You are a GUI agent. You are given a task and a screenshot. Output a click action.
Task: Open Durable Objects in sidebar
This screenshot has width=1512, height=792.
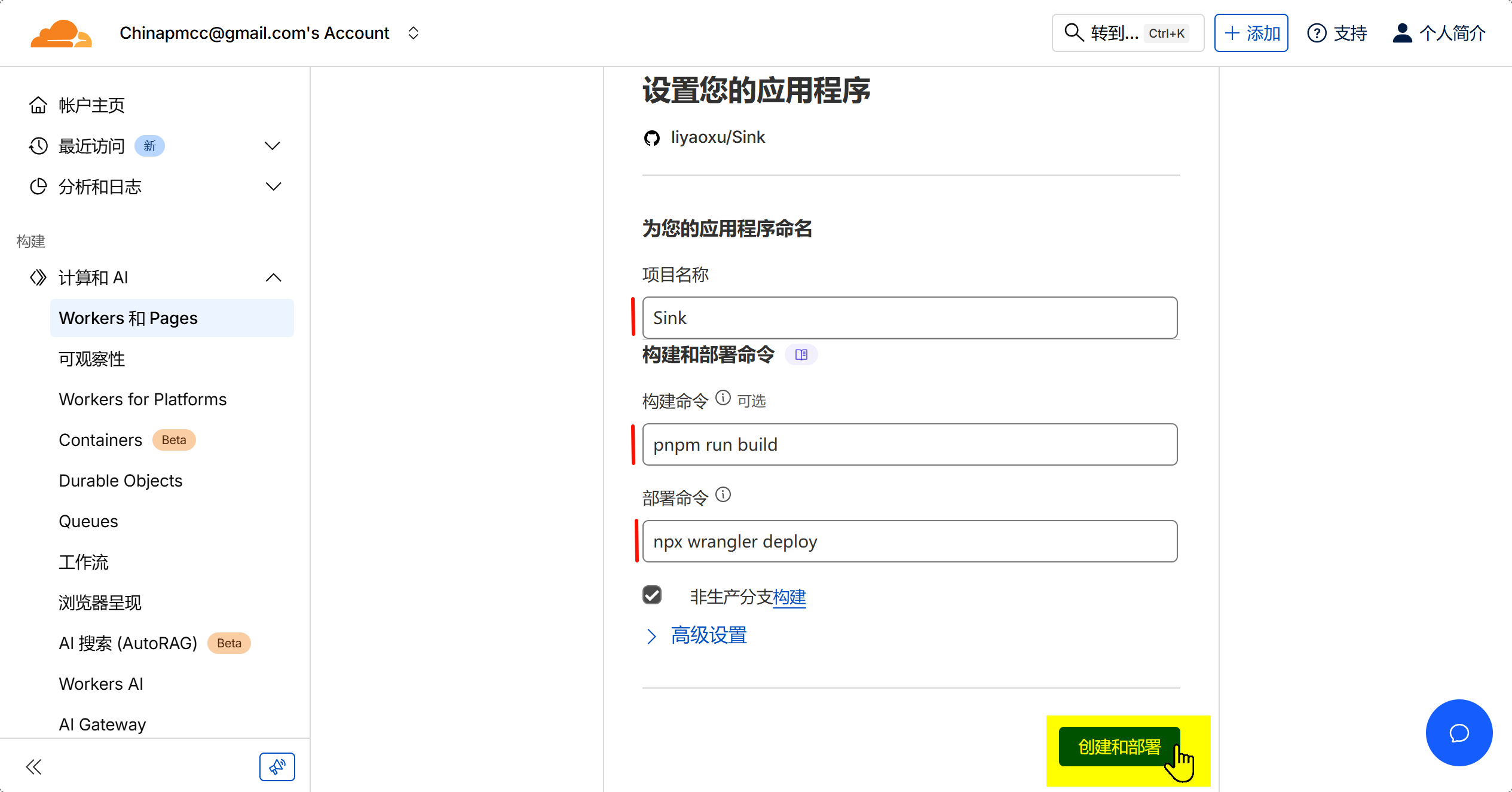[x=120, y=481]
